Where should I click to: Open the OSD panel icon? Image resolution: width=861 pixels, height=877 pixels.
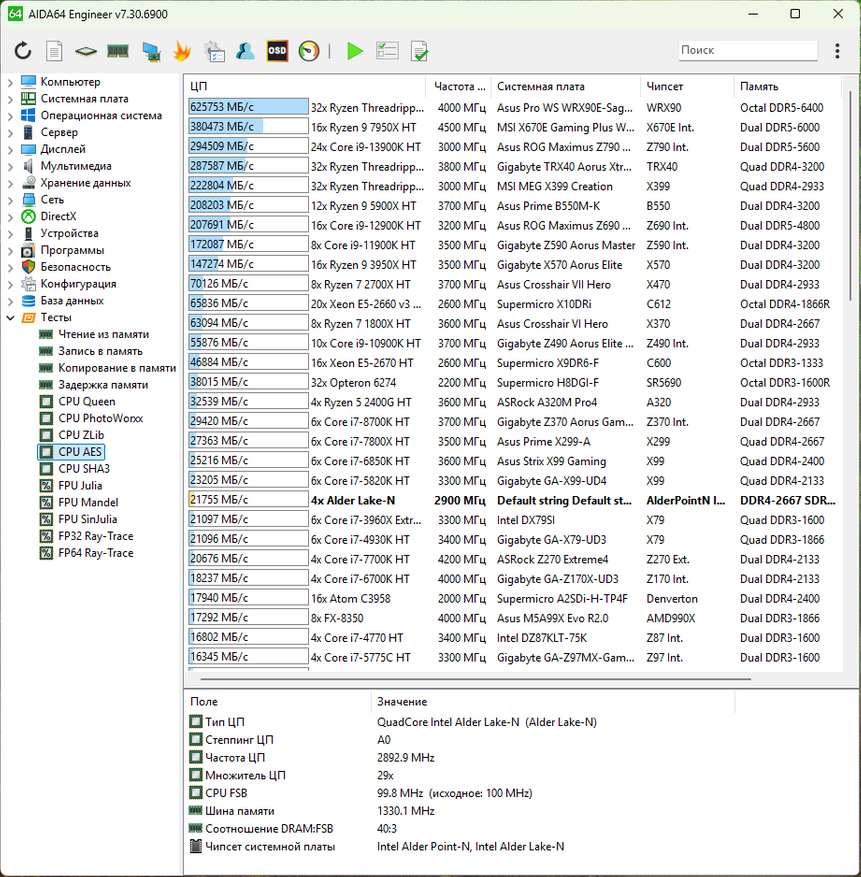pos(277,51)
